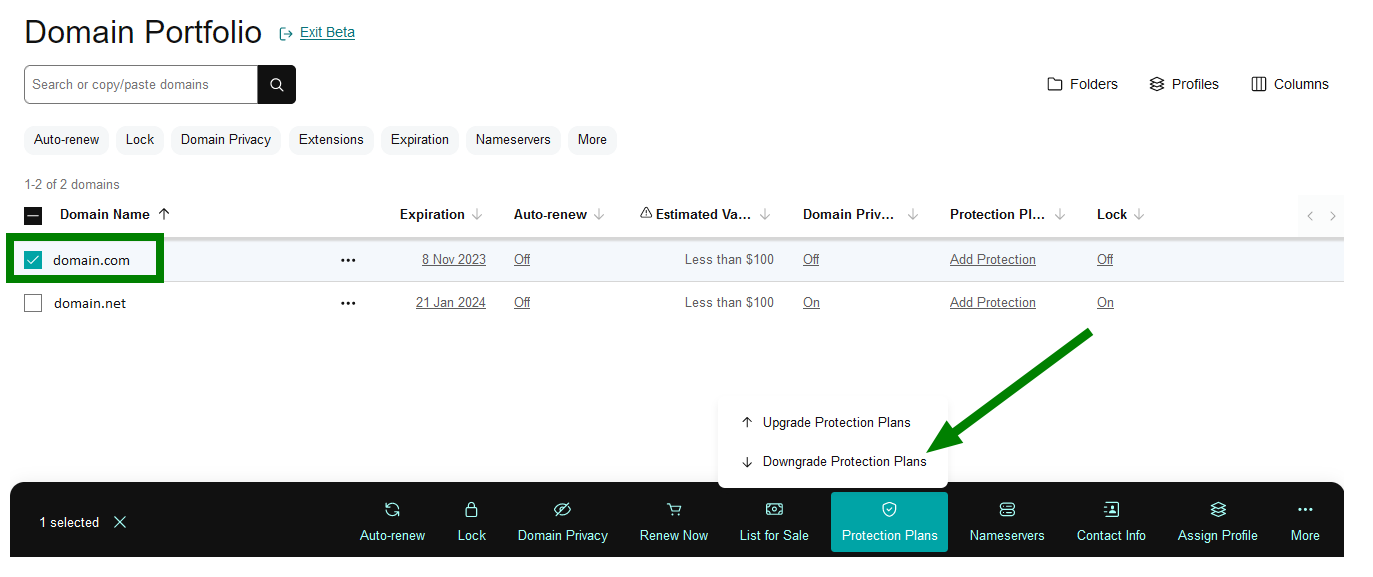1373x577 pixels.
Task: Uncheck the domain.com checkbox
Action: [x=33, y=260]
